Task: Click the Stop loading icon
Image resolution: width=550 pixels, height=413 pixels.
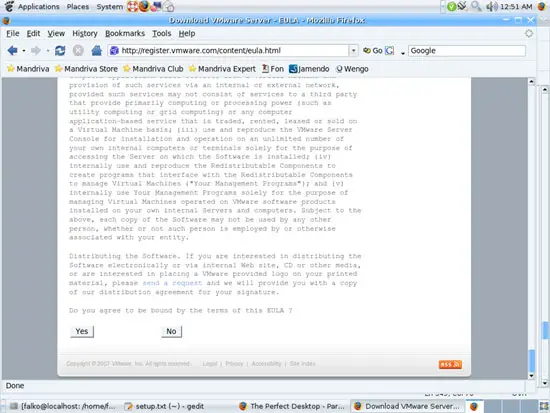Action: pyautogui.click(x=78, y=51)
